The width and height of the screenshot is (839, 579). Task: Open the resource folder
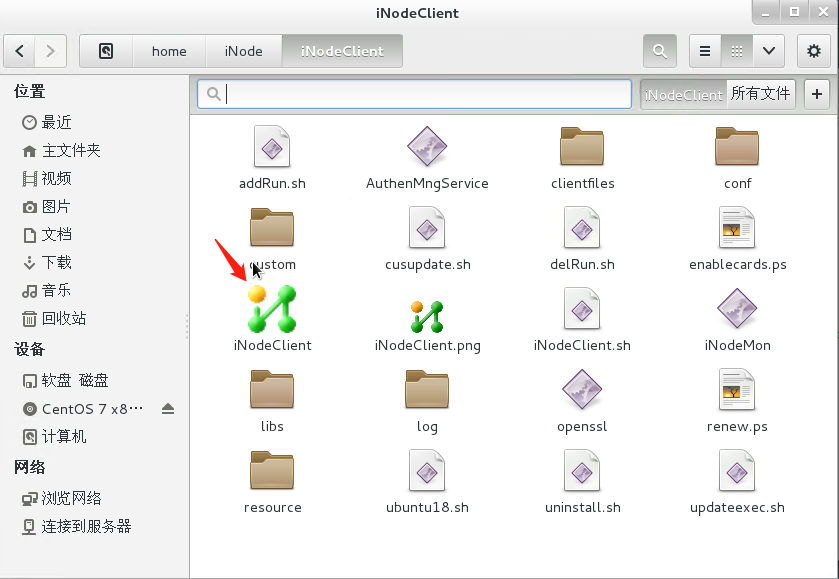click(272, 470)
